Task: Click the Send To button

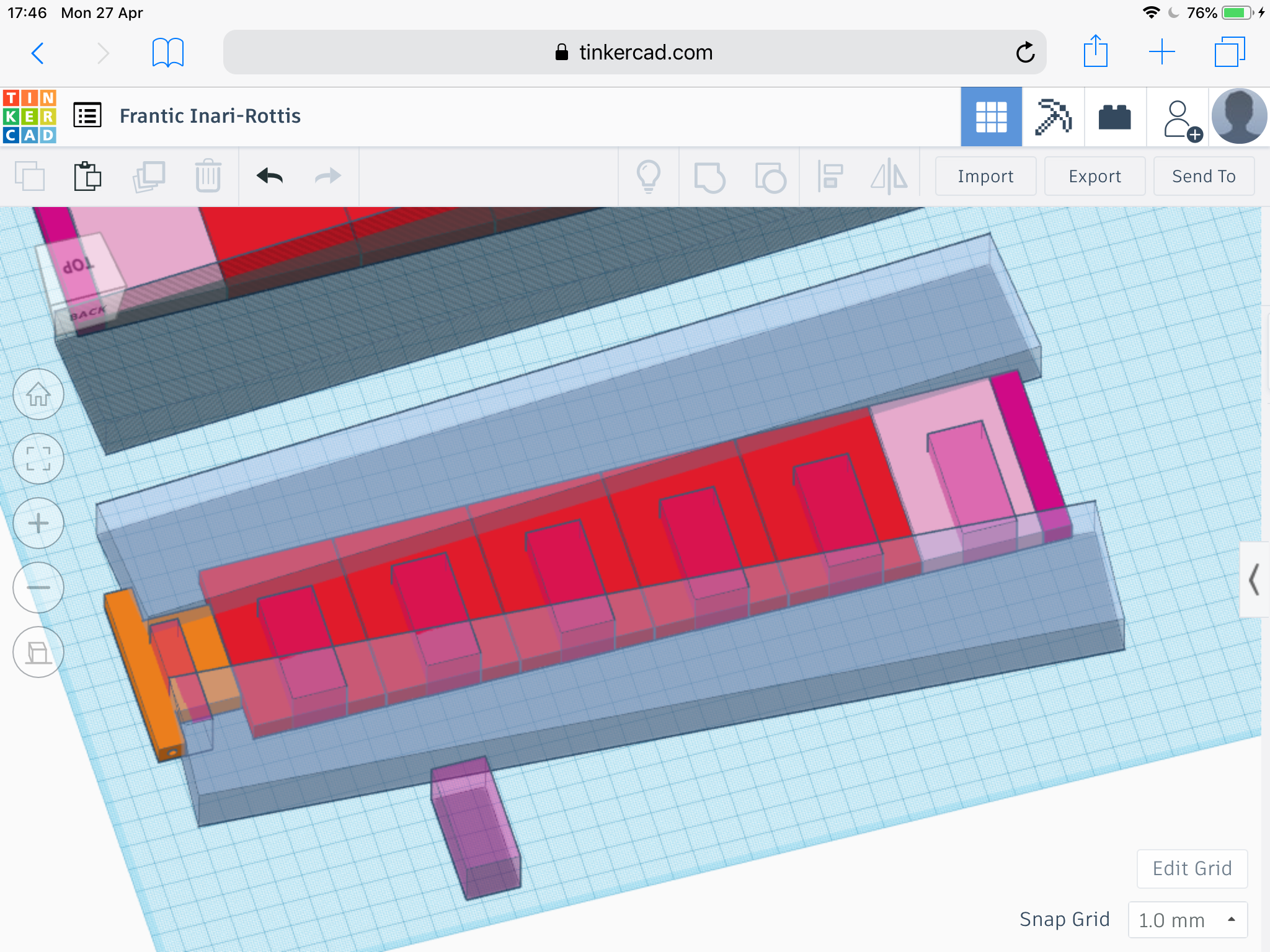Action: pyautogui.click(x=1204, y=177)
